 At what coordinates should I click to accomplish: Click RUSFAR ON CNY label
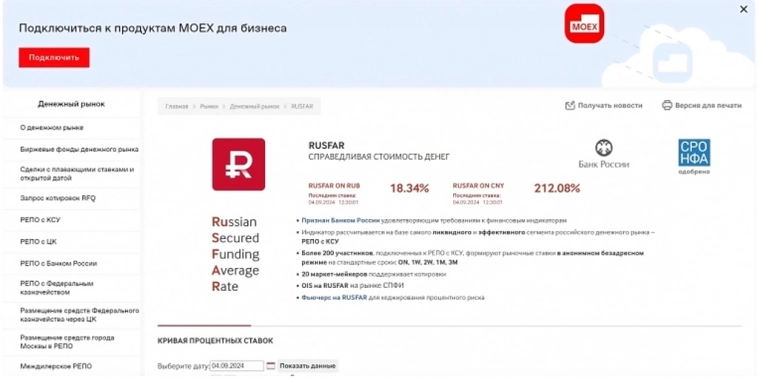click(478, 186)
